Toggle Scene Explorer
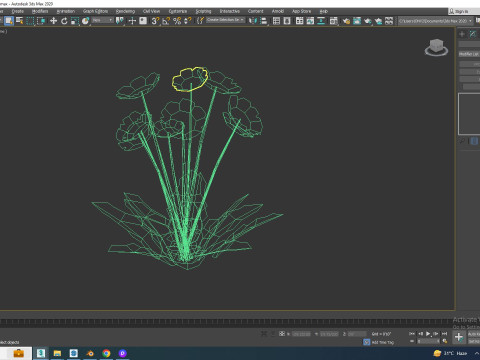 276,21
